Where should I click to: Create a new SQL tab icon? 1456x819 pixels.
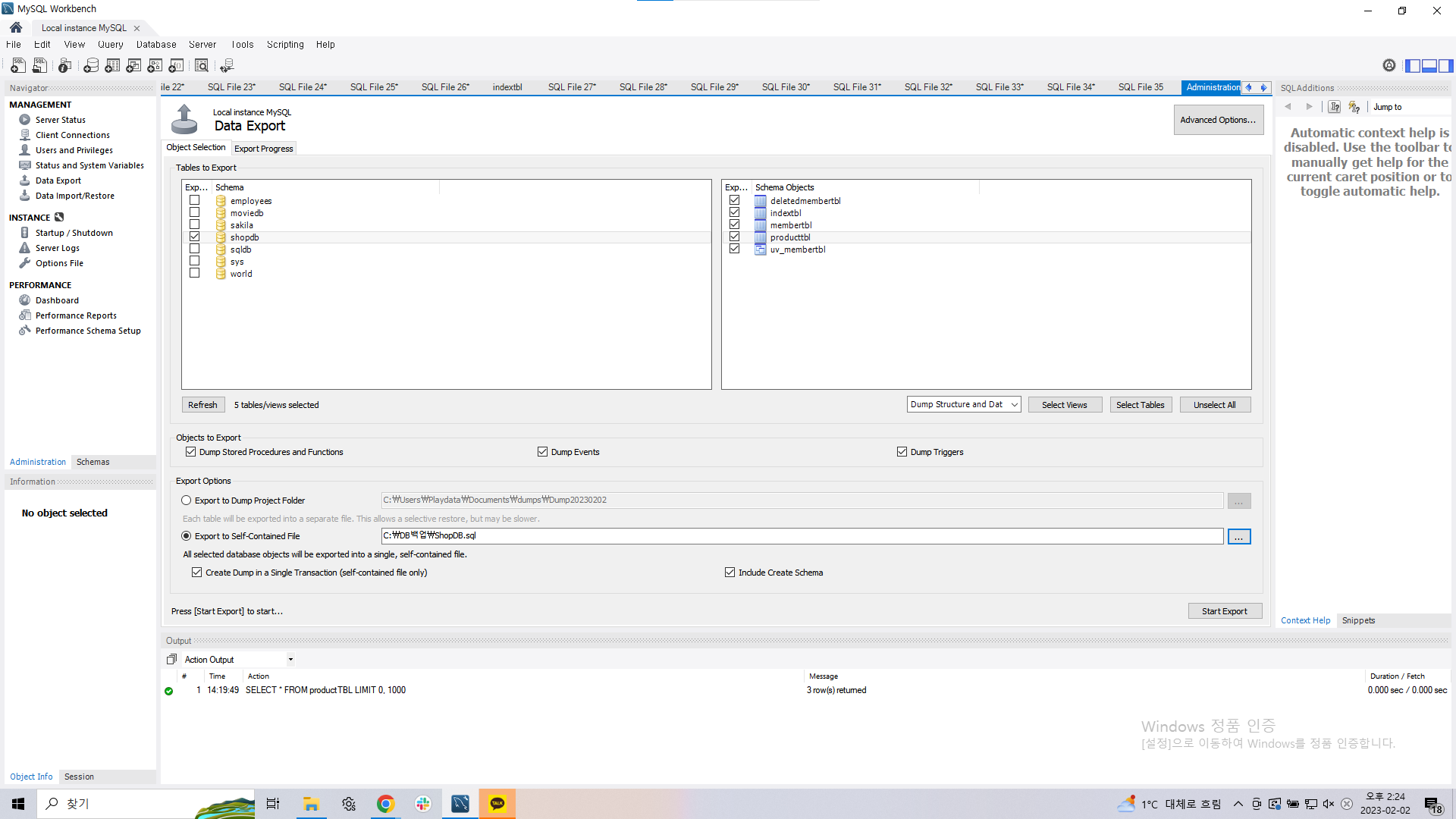(x=18, y=66)
